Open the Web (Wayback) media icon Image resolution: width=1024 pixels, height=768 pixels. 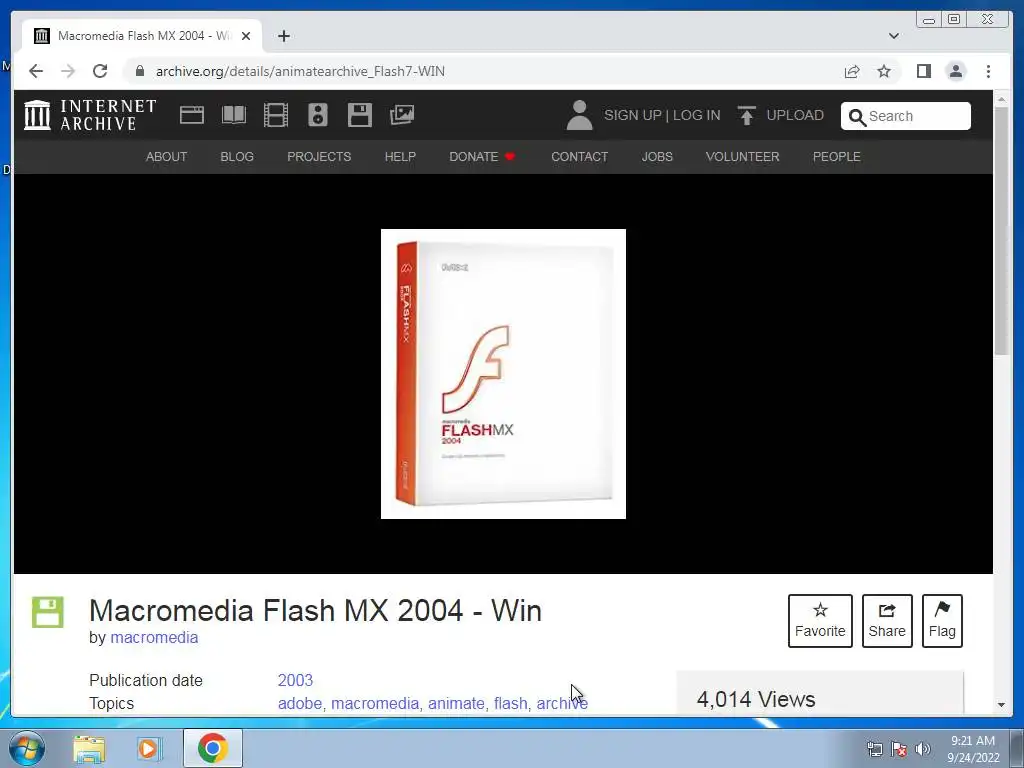coord(191,115)
